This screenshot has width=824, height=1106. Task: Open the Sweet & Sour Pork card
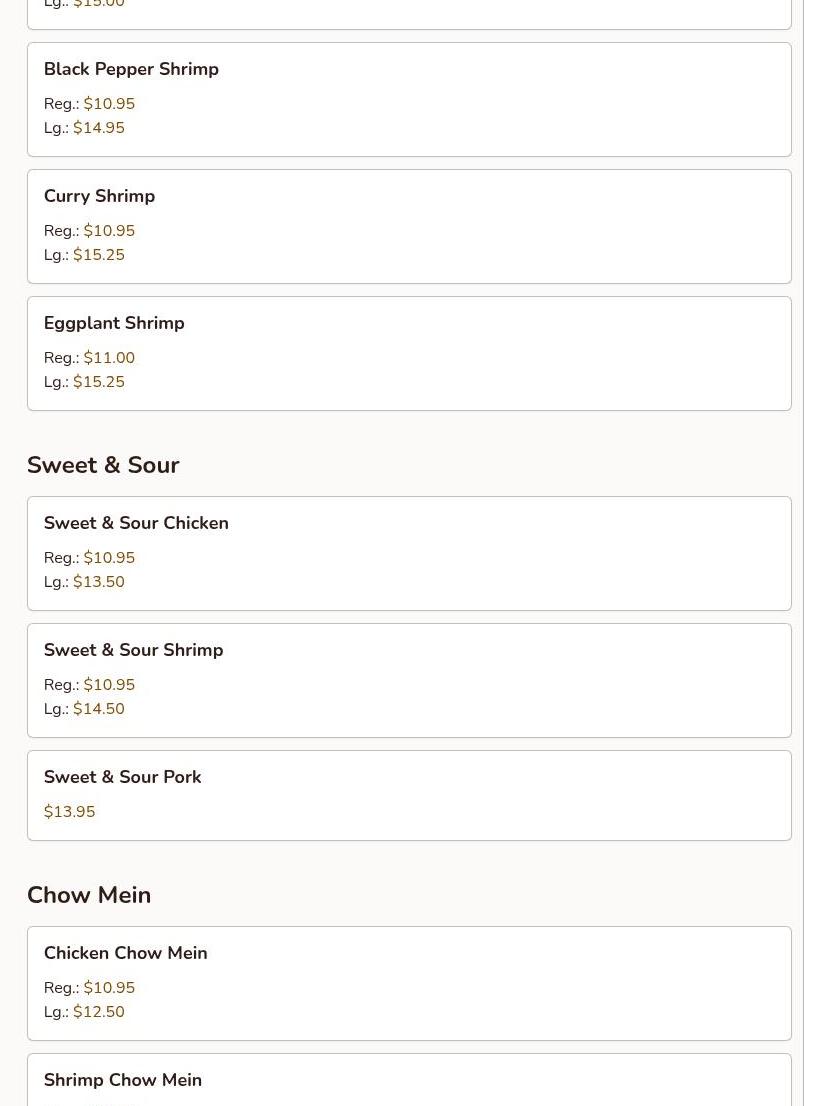(409, 796)
